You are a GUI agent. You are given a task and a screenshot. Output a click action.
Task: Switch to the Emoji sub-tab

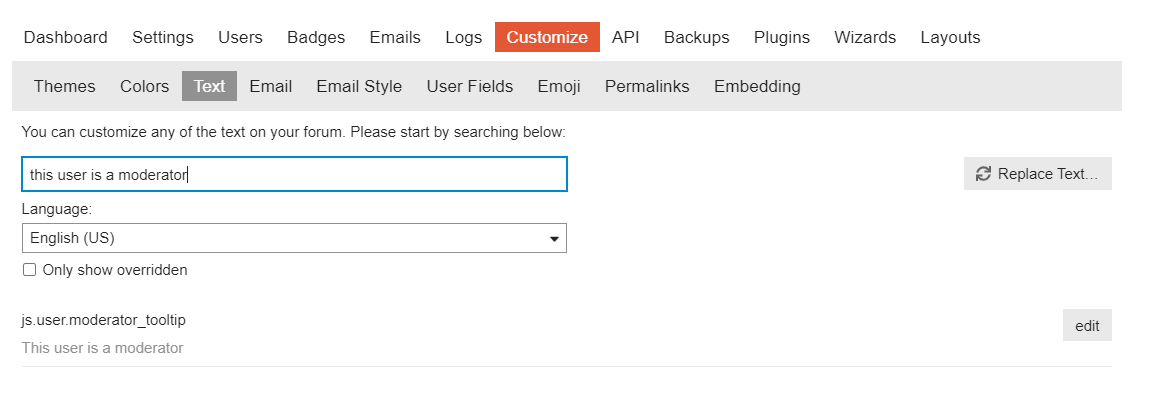[x=559, y=86]
